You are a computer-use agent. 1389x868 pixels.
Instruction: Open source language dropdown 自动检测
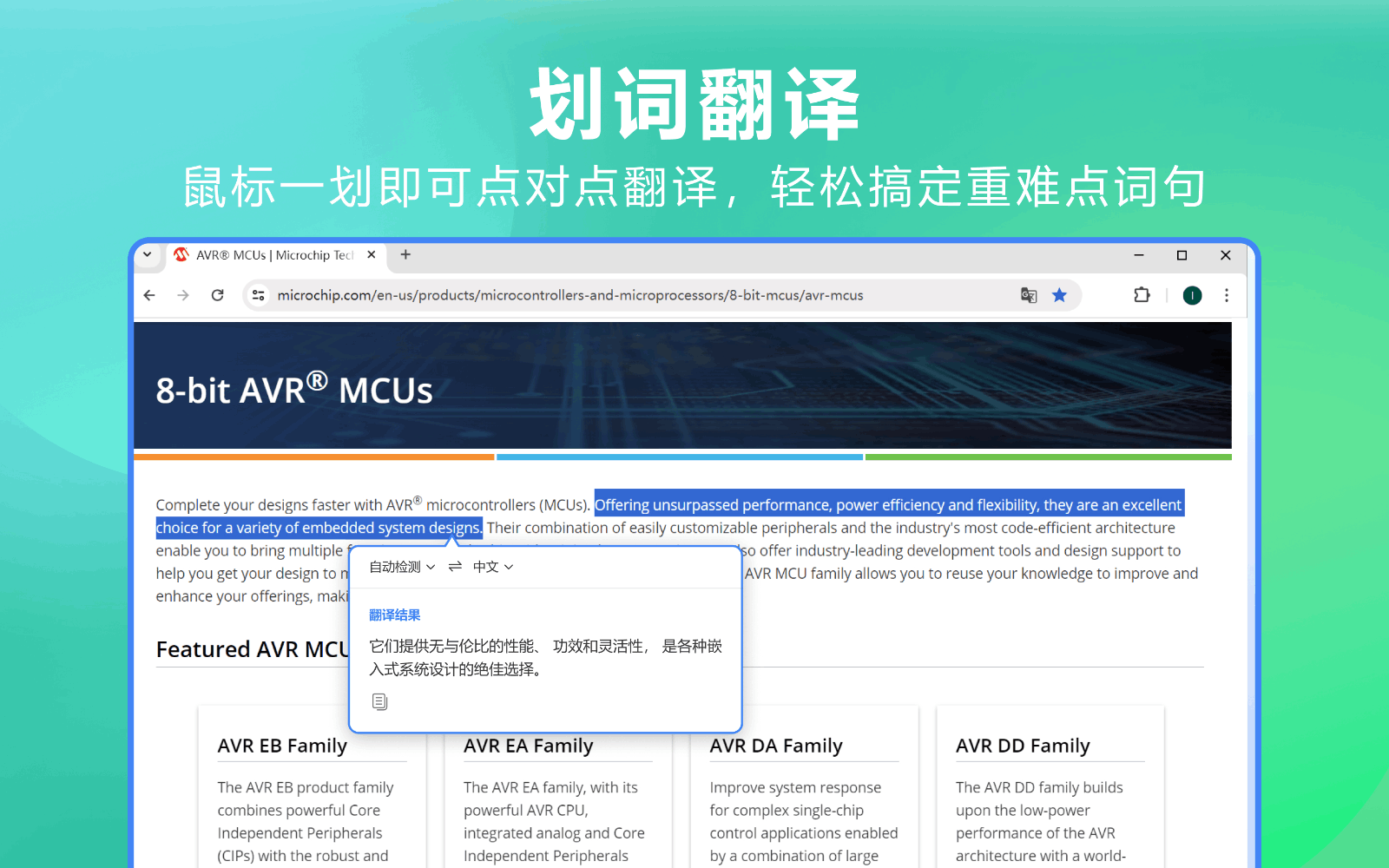[x=402, y=567]
